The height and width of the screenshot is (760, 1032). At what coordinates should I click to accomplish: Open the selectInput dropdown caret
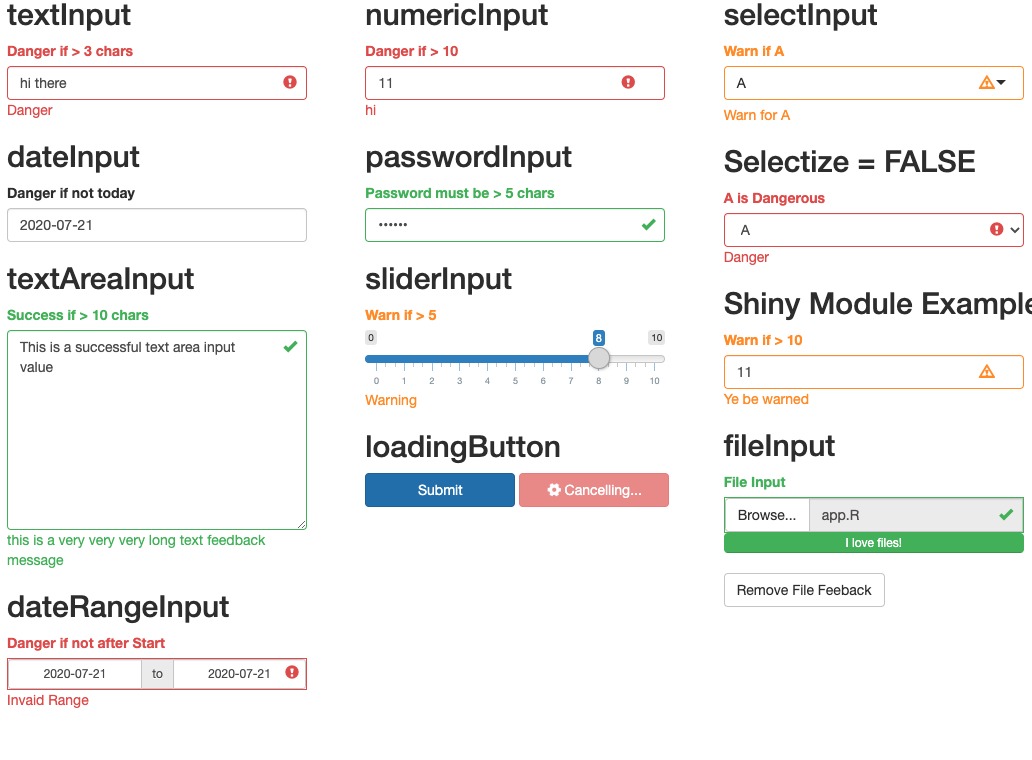click(1001, 82)
